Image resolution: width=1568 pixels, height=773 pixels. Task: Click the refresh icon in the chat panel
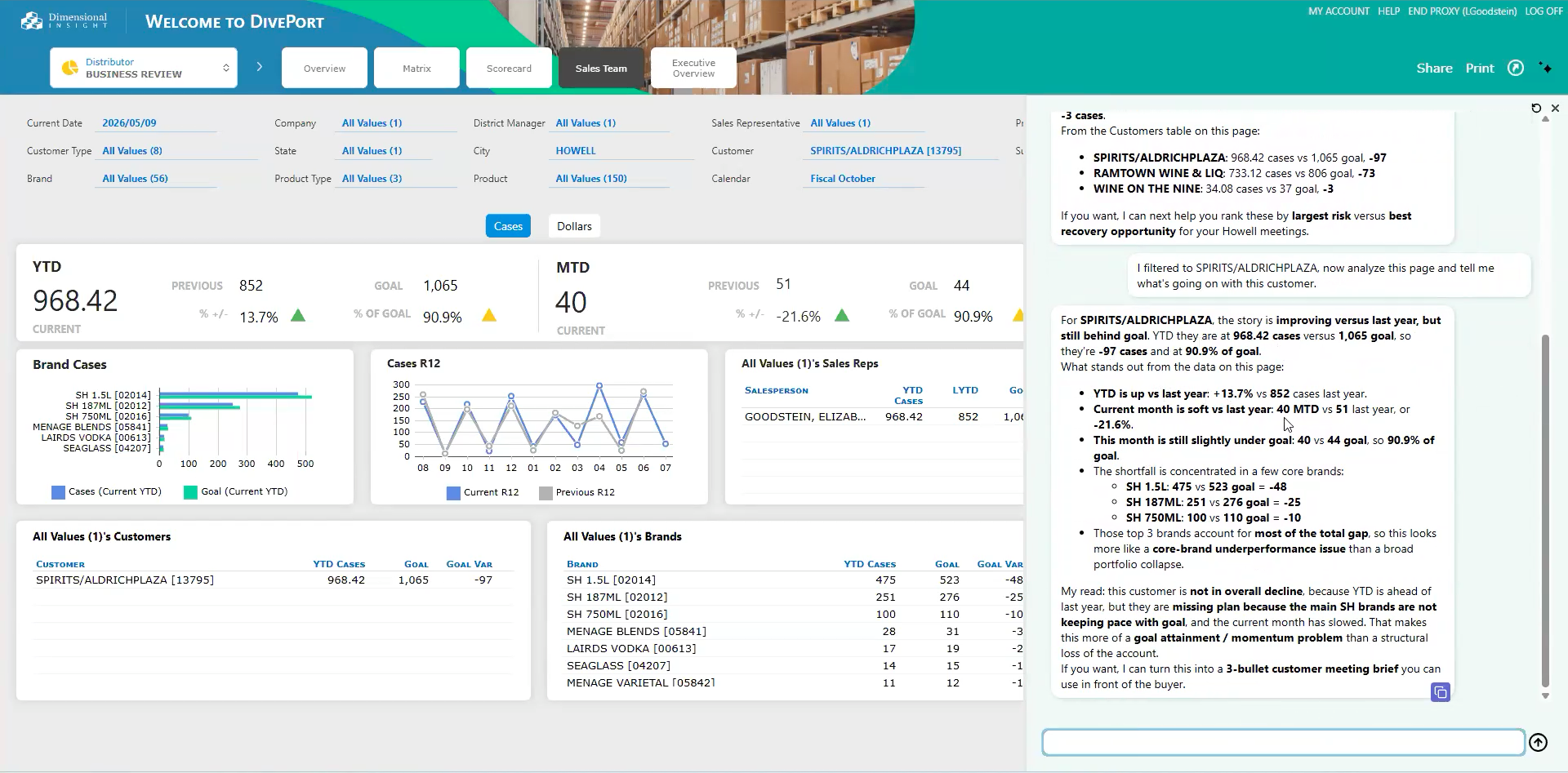tap(1536, 108)
